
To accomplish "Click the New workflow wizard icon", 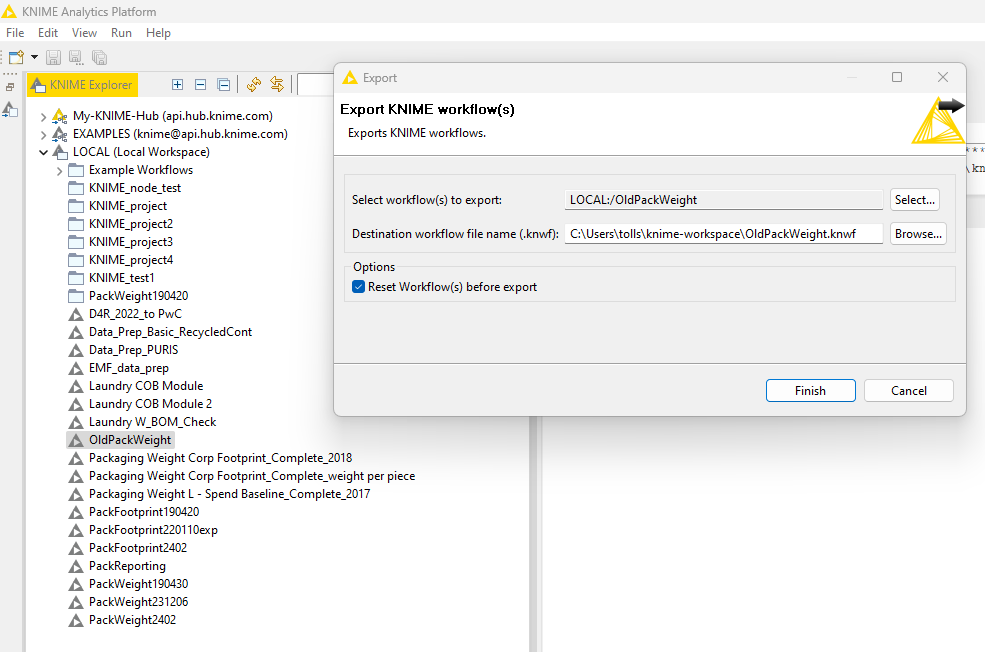I will tap(15, 58).
